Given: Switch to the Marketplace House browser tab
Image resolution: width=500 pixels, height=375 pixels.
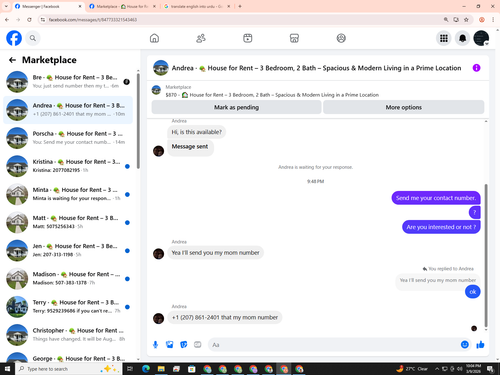Looking at the screenshot, I should [x=122, y=6].
